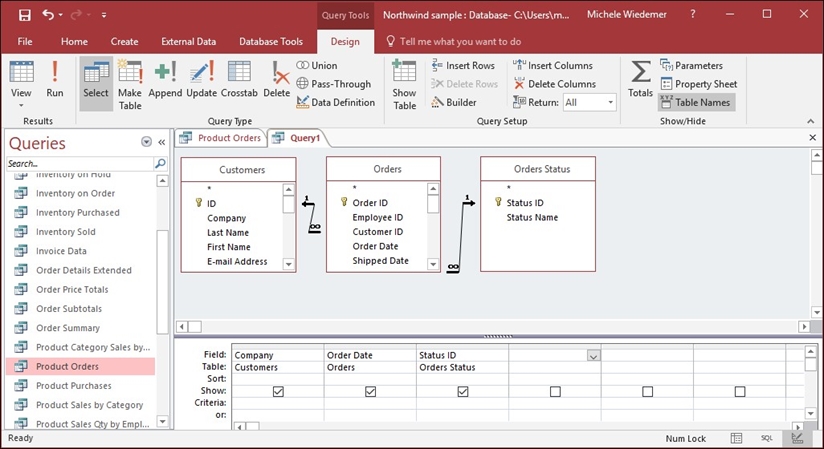The image size is (824, 449).
Task: Close the current query tab with X
Action: pyautogui.click(x=812, y=138)
